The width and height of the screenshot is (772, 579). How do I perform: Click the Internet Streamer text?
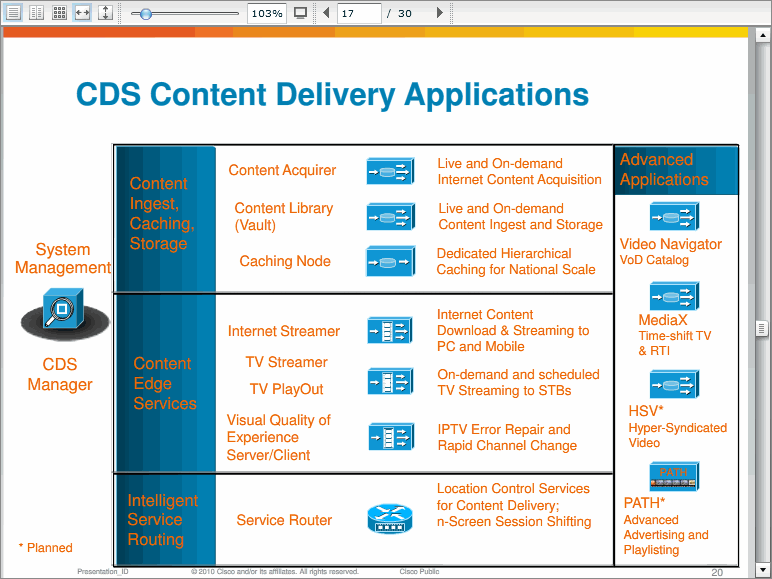[284, 331]
